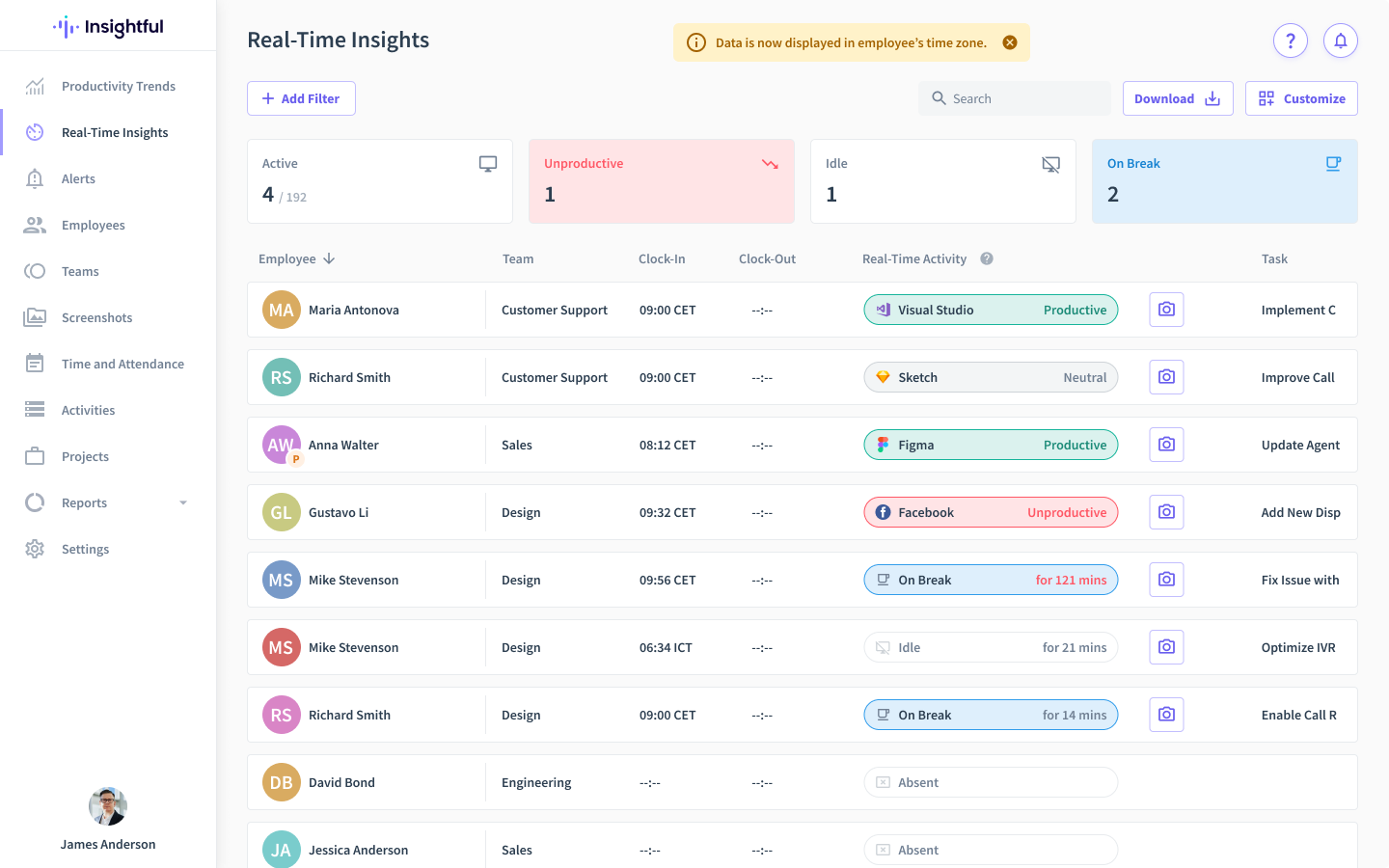This screenshot has height=868, width=1389.
Task: Click the Customize button
Action: point(1301,98)
